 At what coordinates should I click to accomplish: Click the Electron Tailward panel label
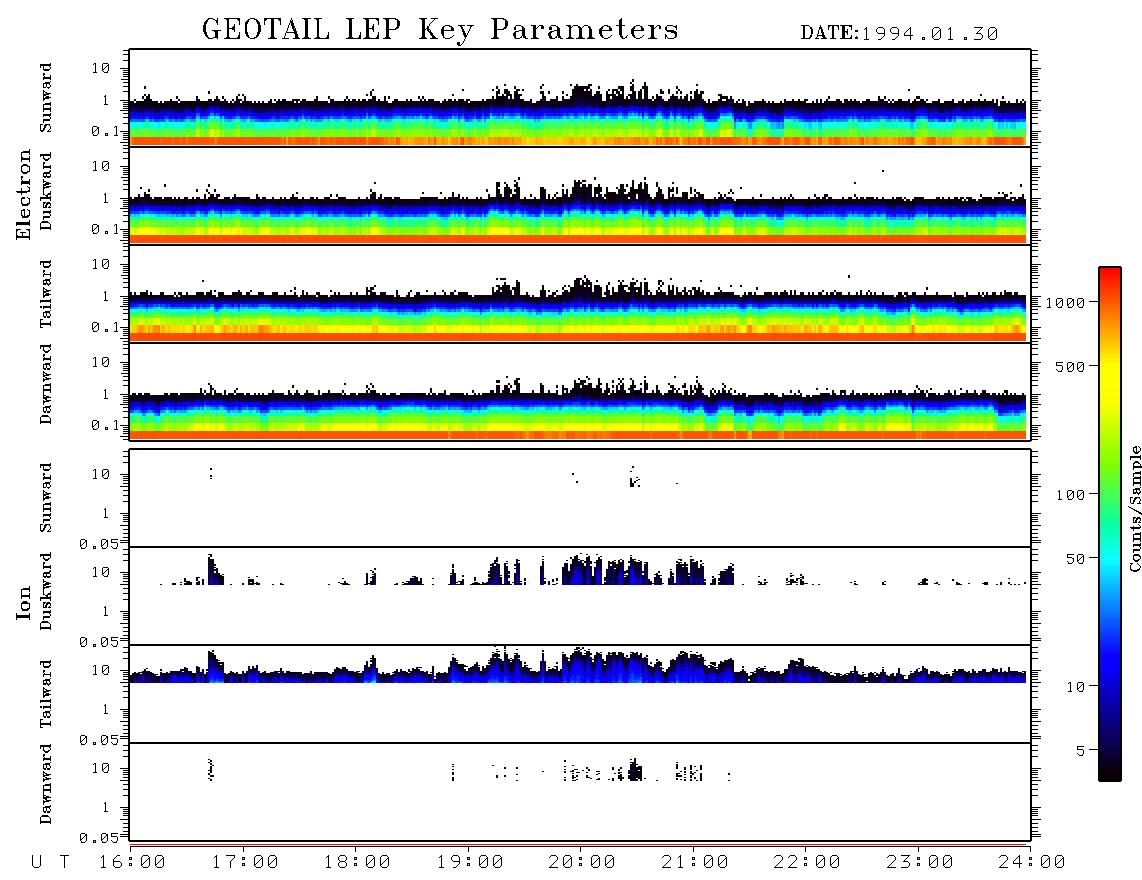point(46,294)
